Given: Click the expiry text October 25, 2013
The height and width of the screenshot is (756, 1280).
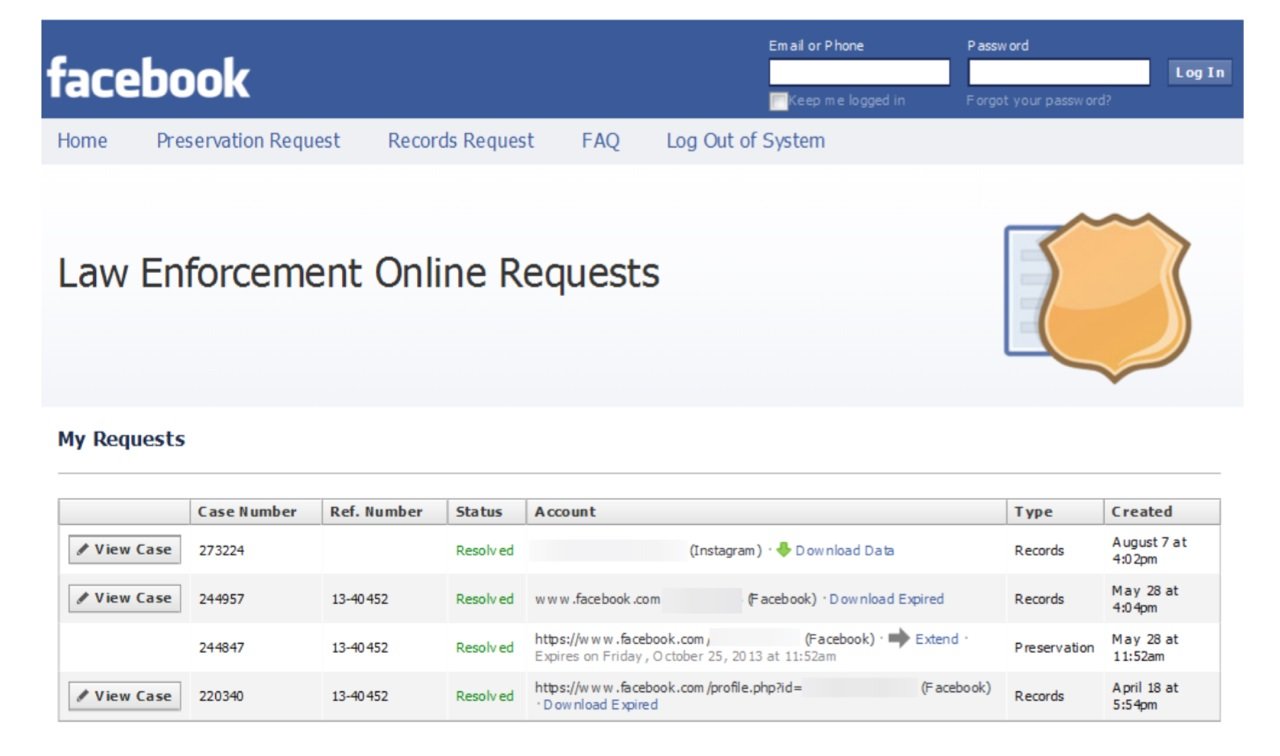Looking at the screenshot, I should [685, 656].
